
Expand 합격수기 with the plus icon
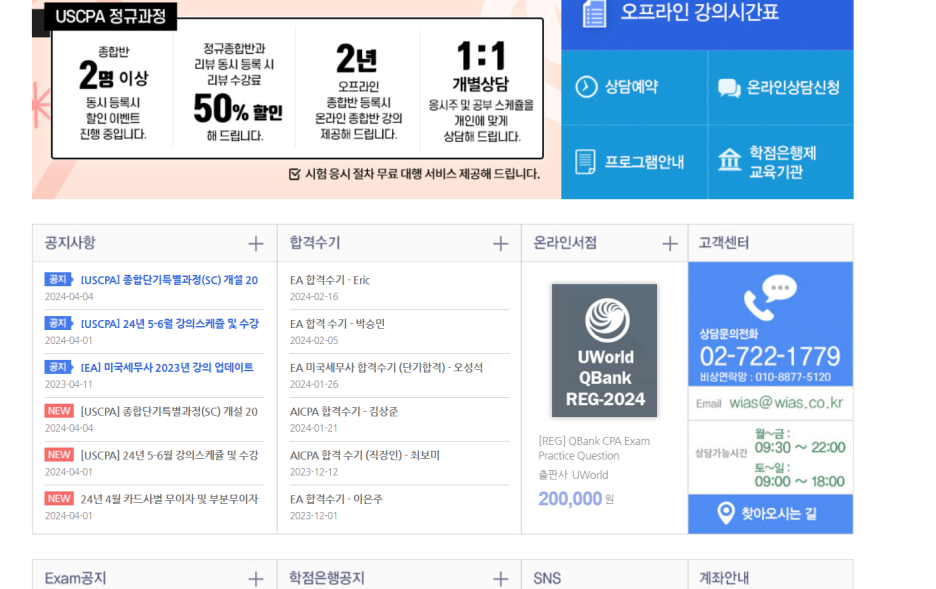[500, 243]
